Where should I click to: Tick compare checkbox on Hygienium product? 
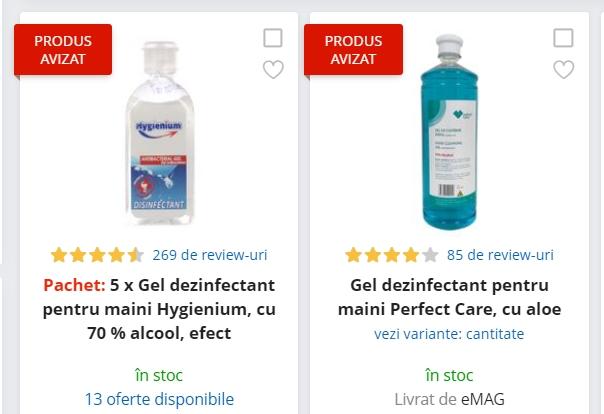(273, 38)
